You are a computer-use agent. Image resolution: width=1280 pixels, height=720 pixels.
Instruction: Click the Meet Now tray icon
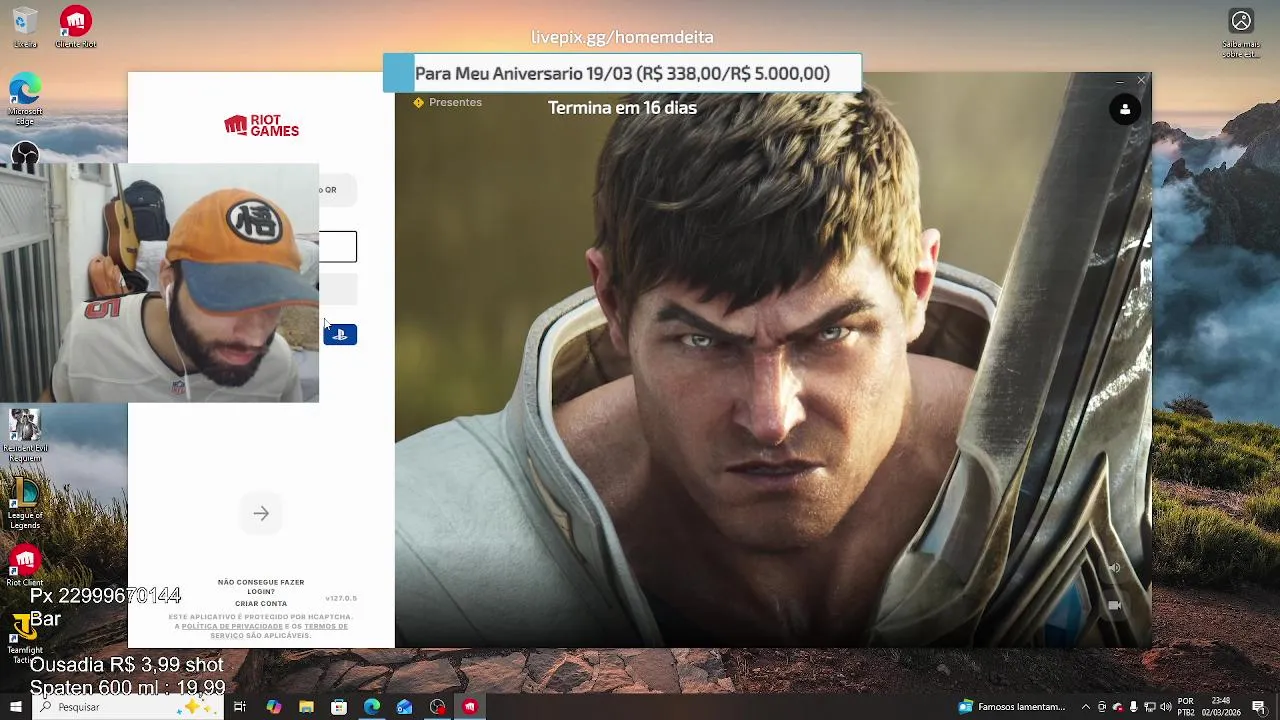(x=1102, y=707)
